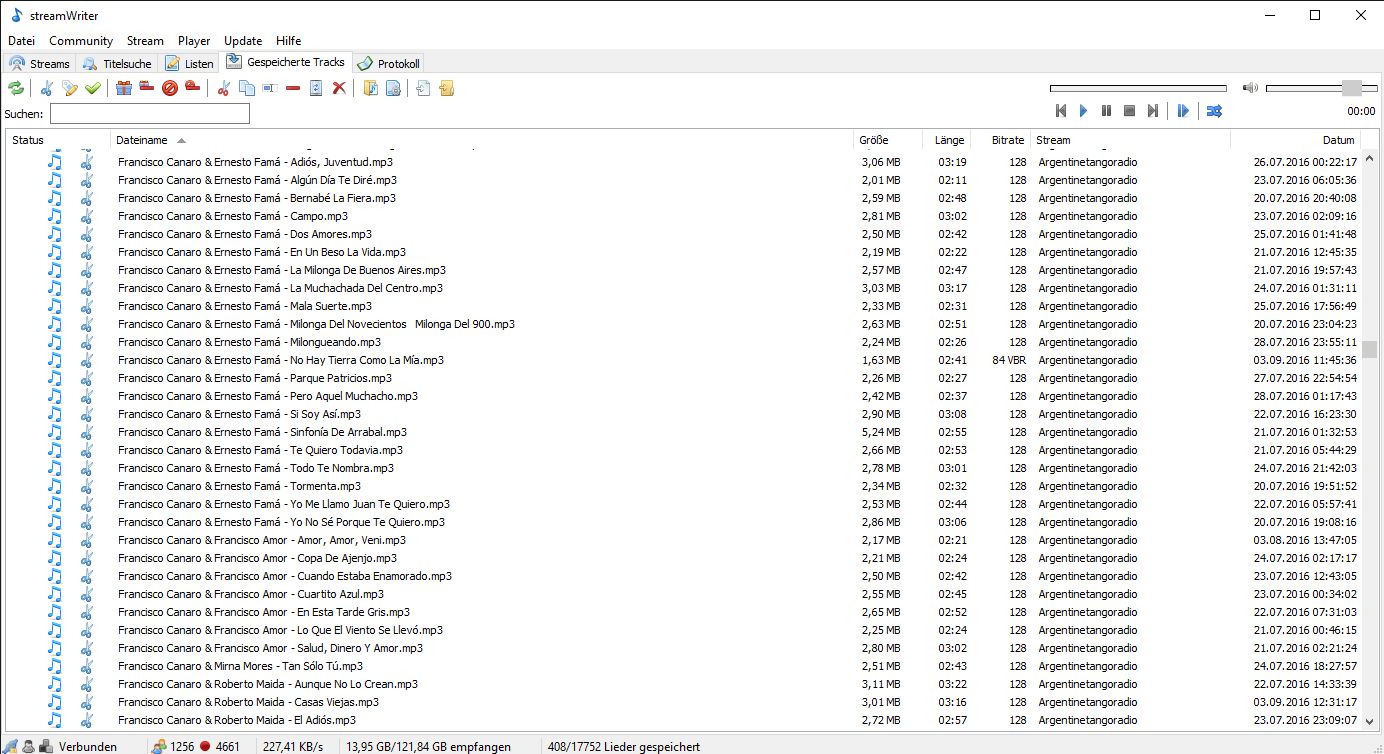This screenshot has width=1384, height=754.
Task: Click music note icon in Tormenta row
Action: tap(55, 486)
